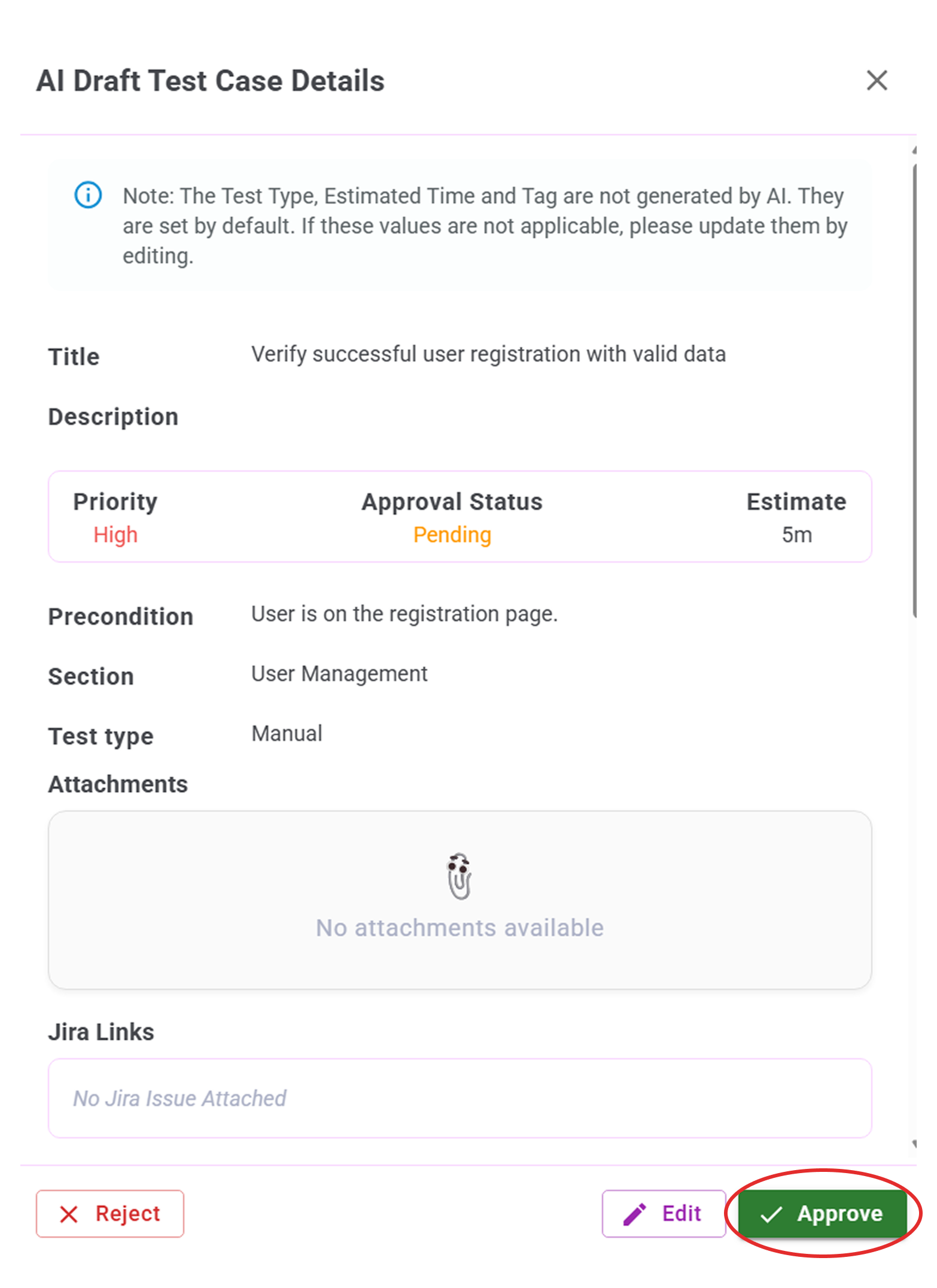Approve the draft test case
The height and width of the screenshot is (1288, 937).
(x=823, y=1214)
